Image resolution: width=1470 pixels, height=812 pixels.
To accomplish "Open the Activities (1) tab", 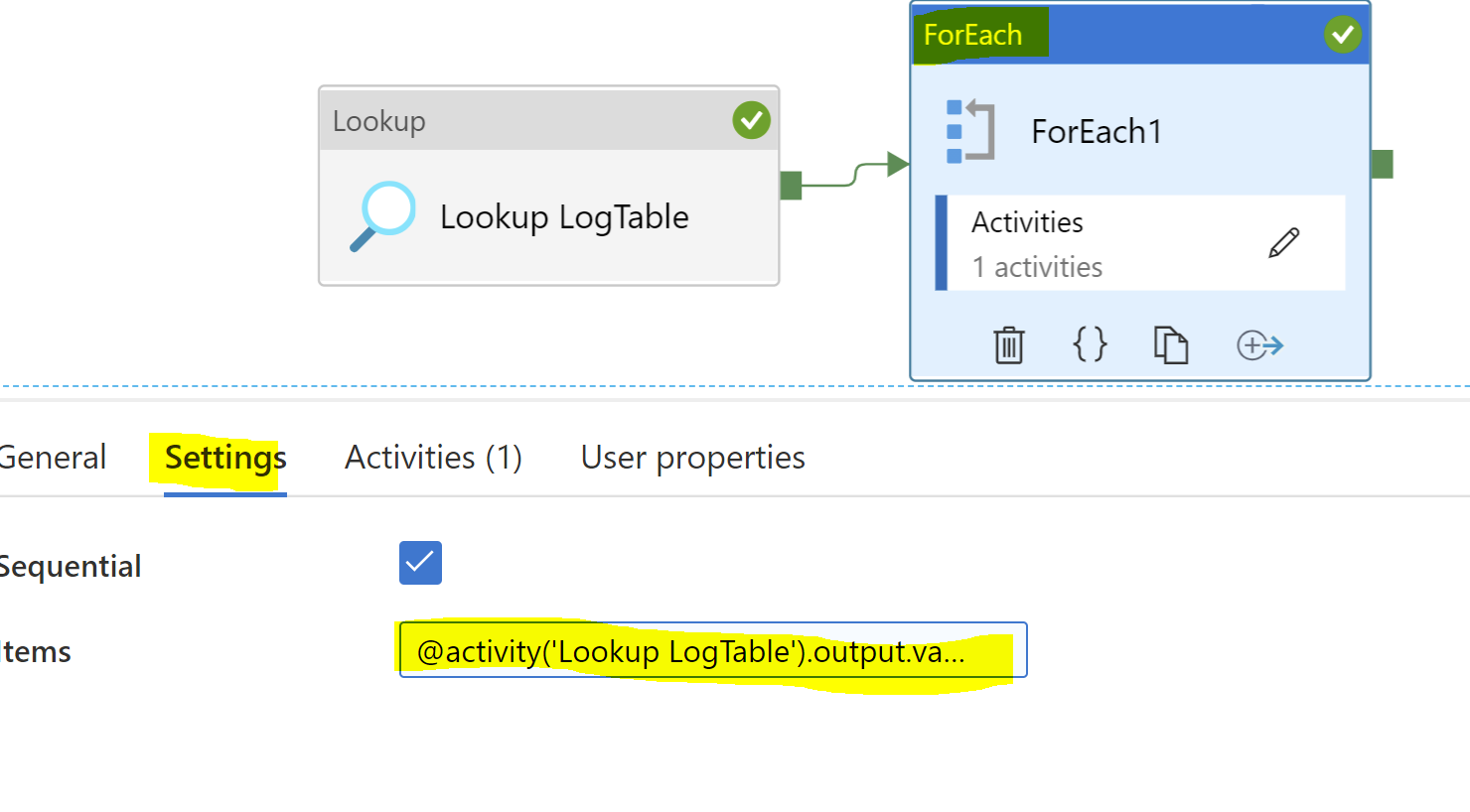I will pos(433,458).
